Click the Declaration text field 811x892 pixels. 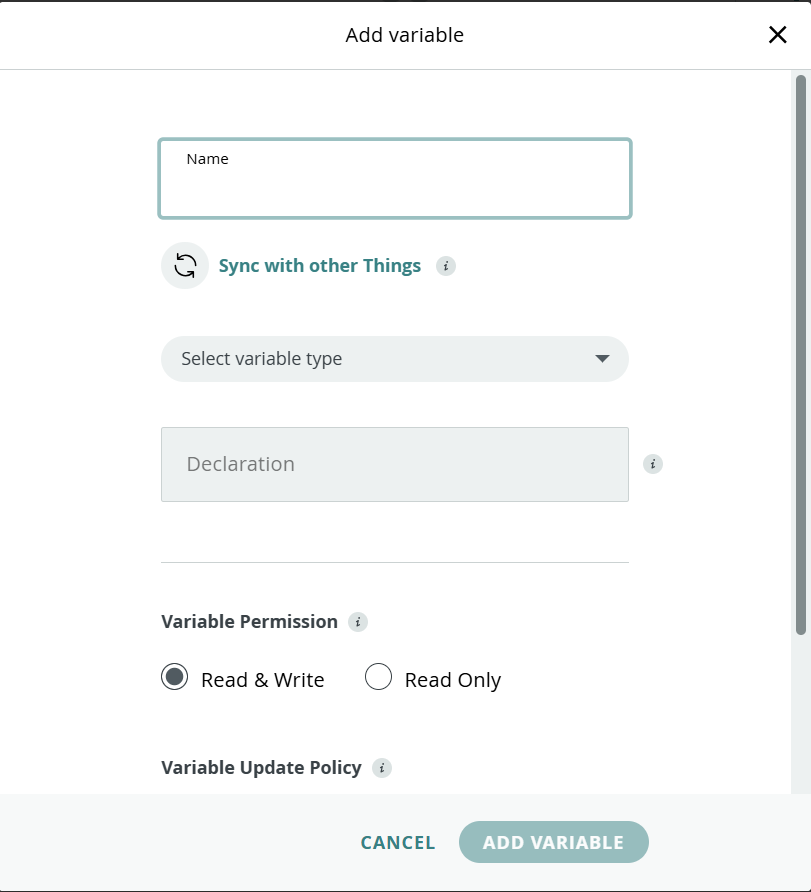[395, 465]
